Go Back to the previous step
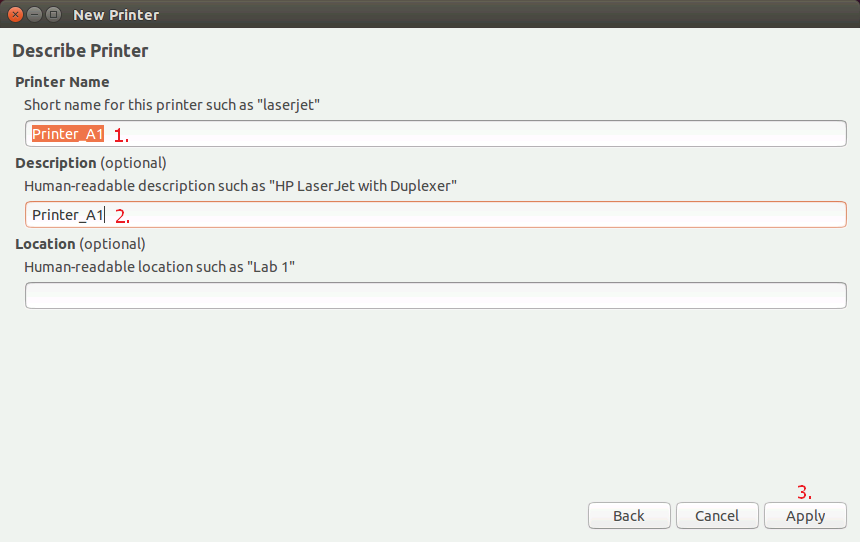This screenshot has height=542, width=860. tap(629, 516)
